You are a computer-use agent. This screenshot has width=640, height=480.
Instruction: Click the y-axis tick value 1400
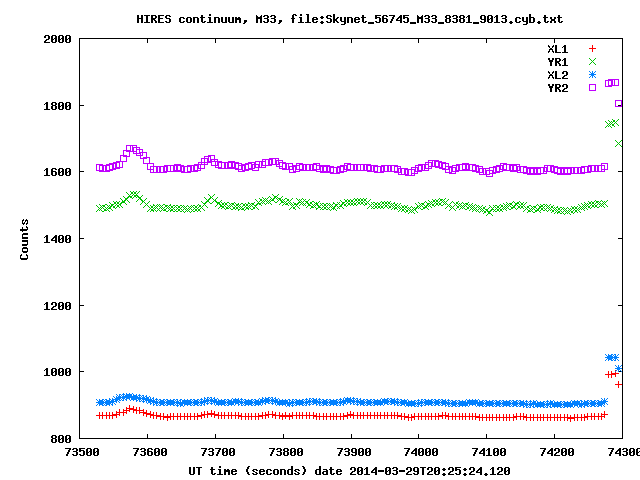pyautogui.click(x=57, y=239)
